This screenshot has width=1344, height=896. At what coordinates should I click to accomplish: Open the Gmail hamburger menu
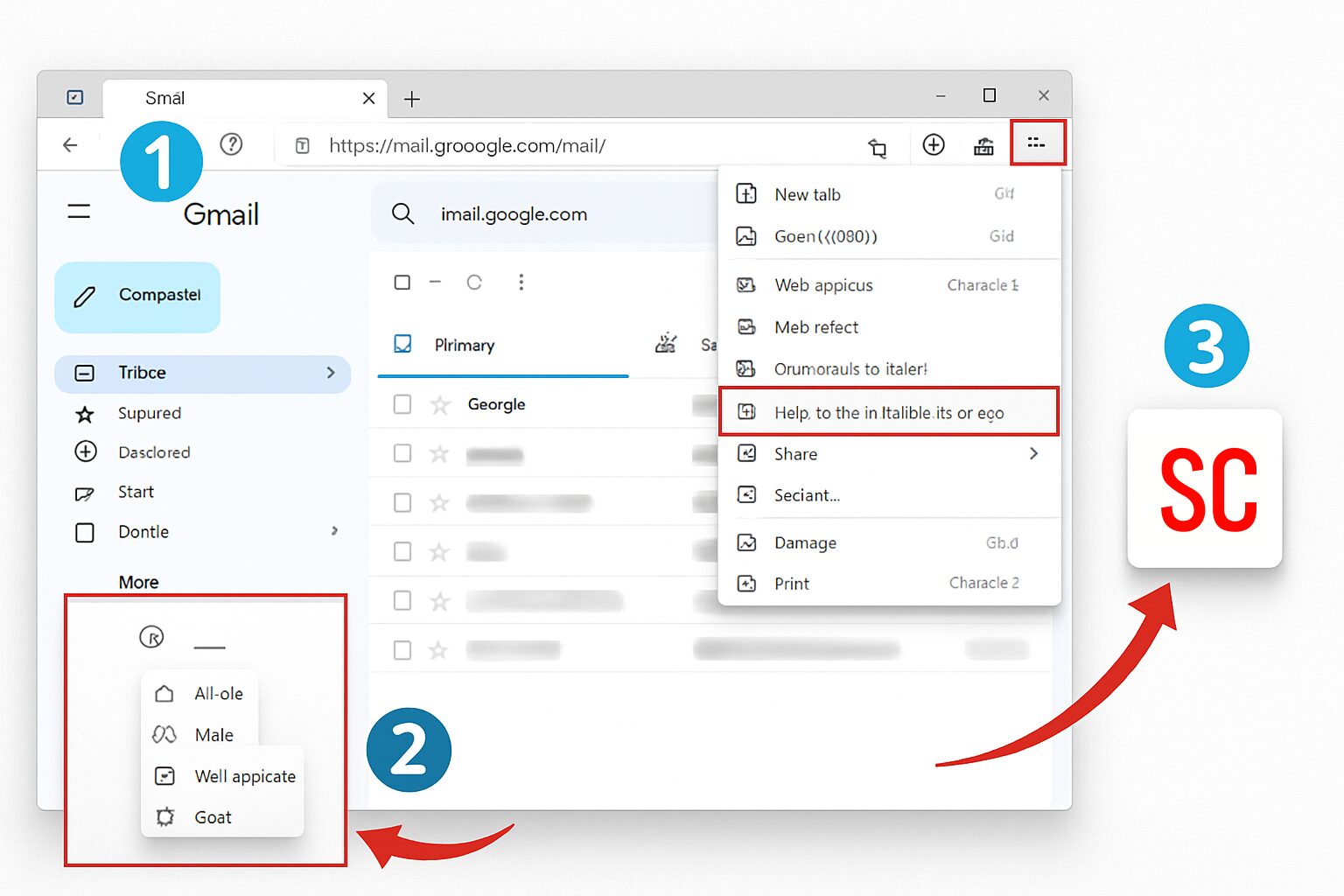point(79,210)
